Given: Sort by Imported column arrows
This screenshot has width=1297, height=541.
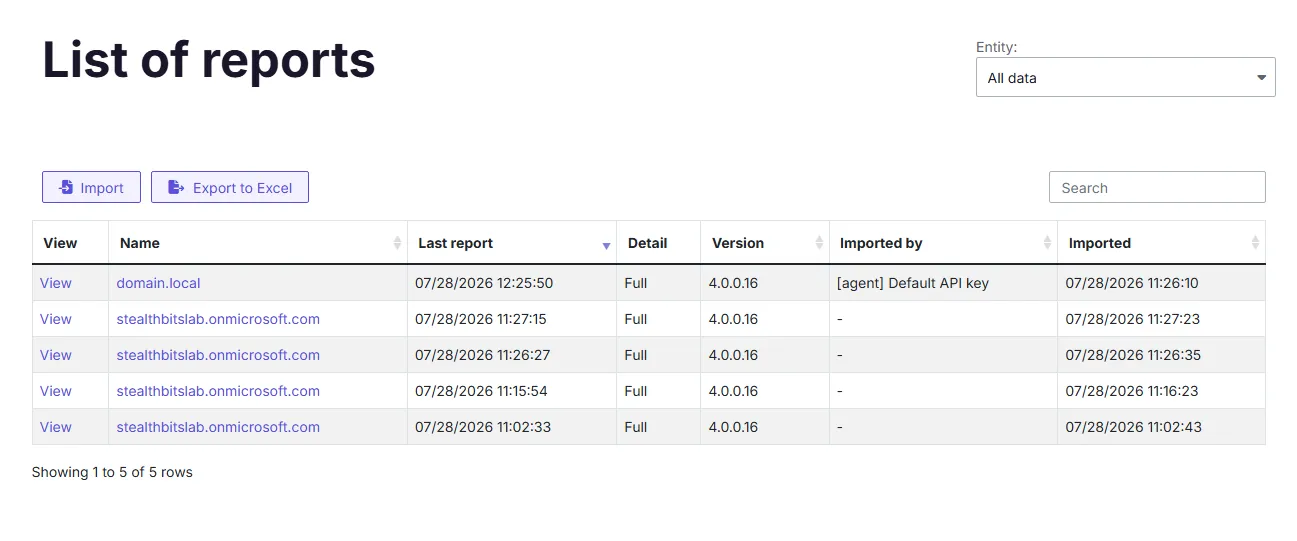Looking at the screenshot, I should [1255, 243].
